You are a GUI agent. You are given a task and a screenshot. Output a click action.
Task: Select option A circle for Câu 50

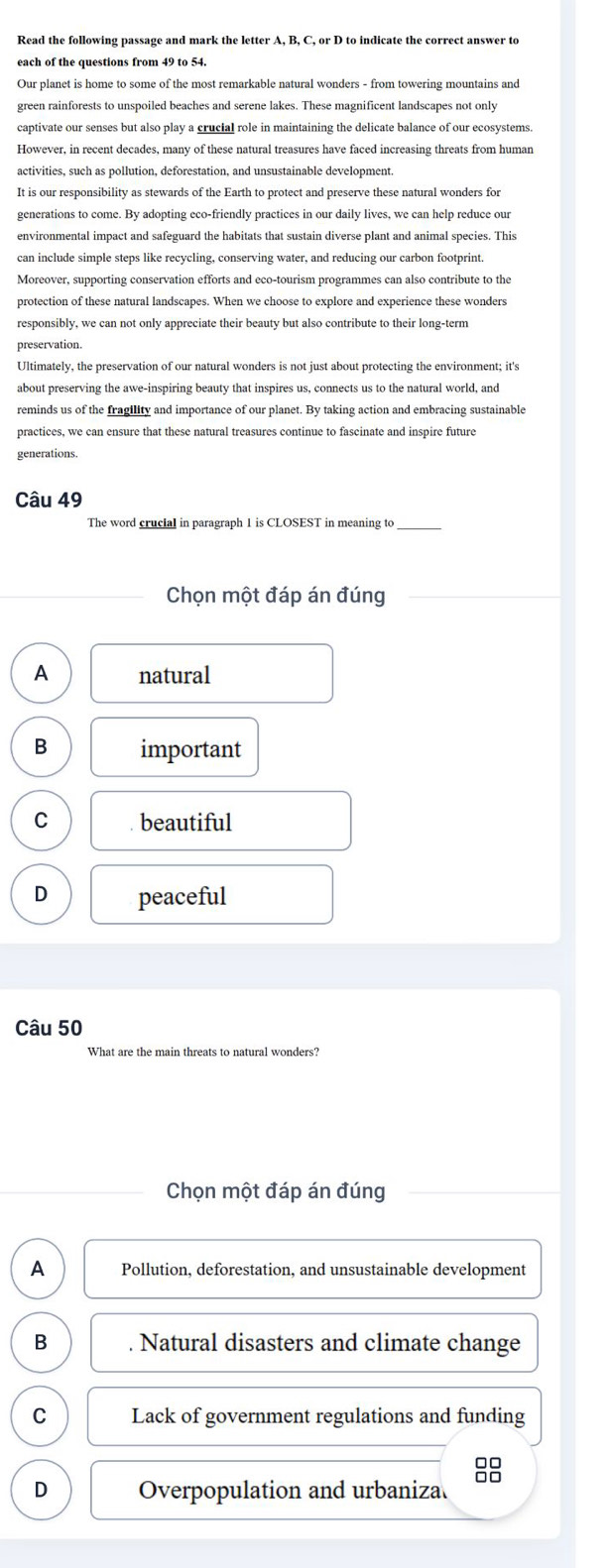pyautogui.click(x=41, y=1269)
